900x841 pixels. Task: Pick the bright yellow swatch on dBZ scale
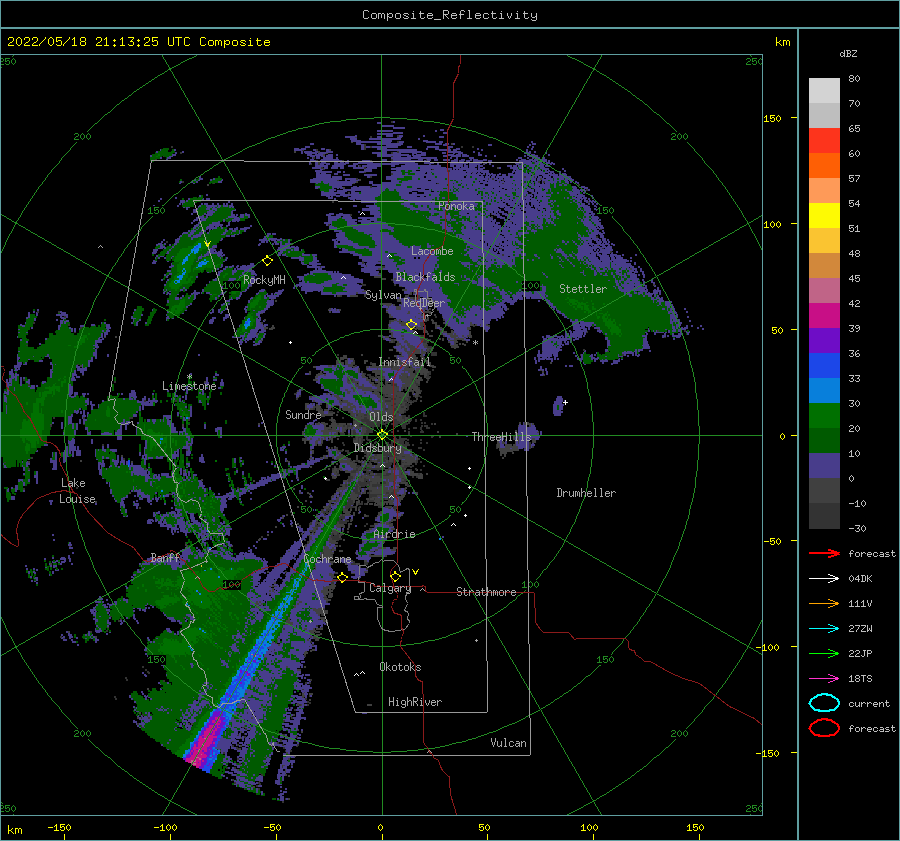tap(824, 216)
